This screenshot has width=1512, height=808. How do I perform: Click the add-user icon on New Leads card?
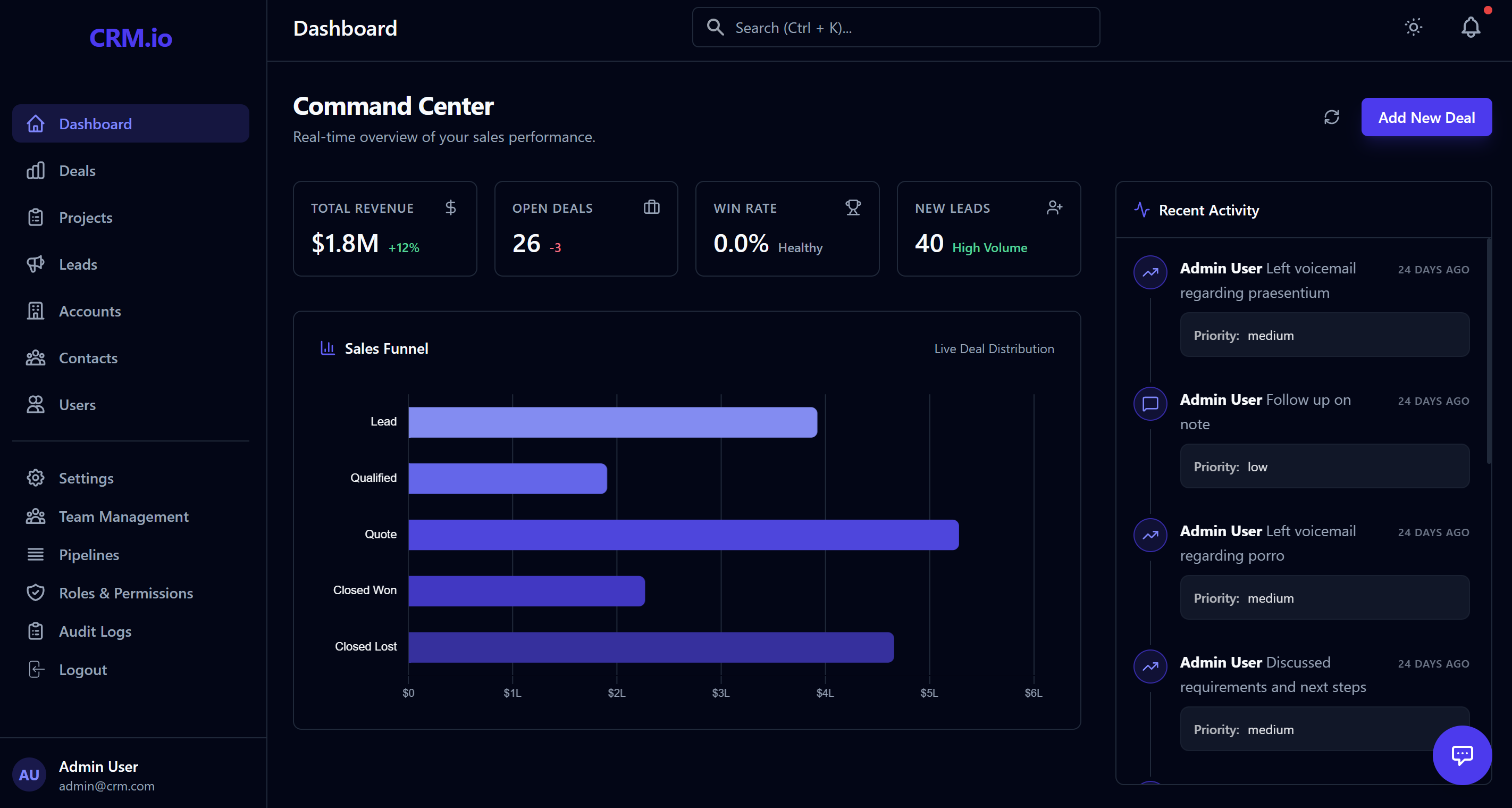click(1054, 207)
